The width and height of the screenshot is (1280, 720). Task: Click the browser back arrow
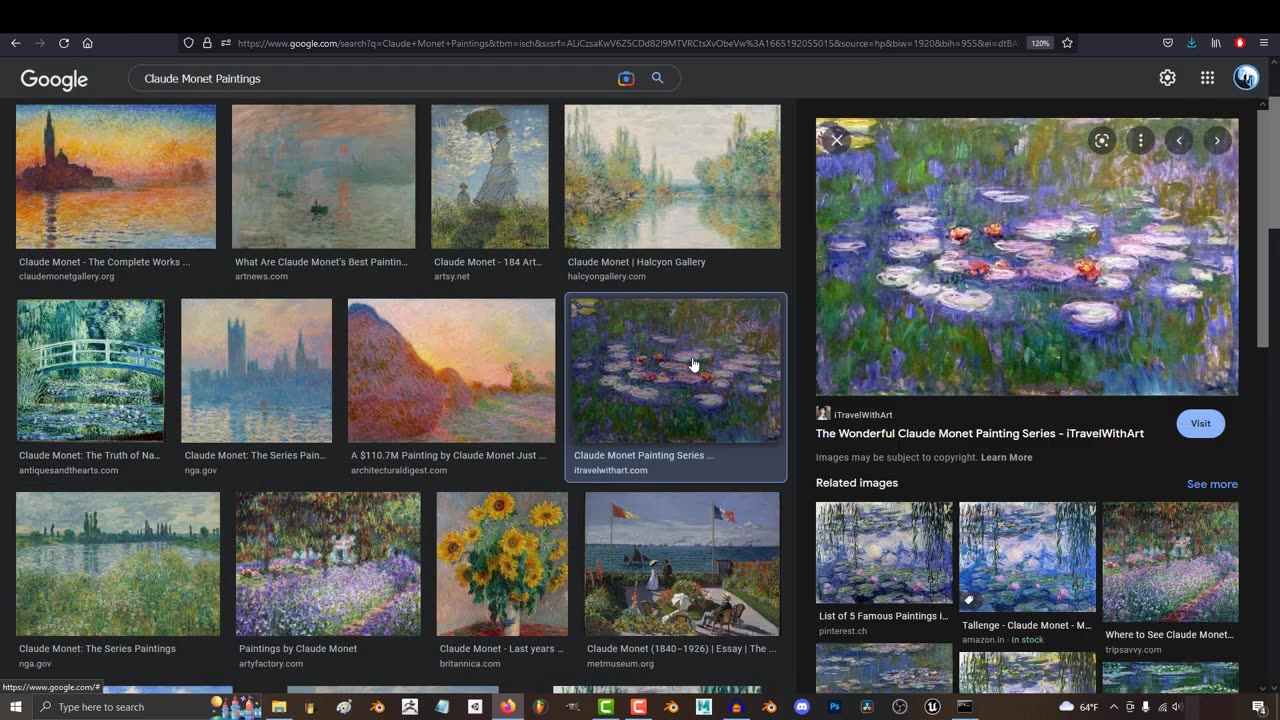(16, 43)
